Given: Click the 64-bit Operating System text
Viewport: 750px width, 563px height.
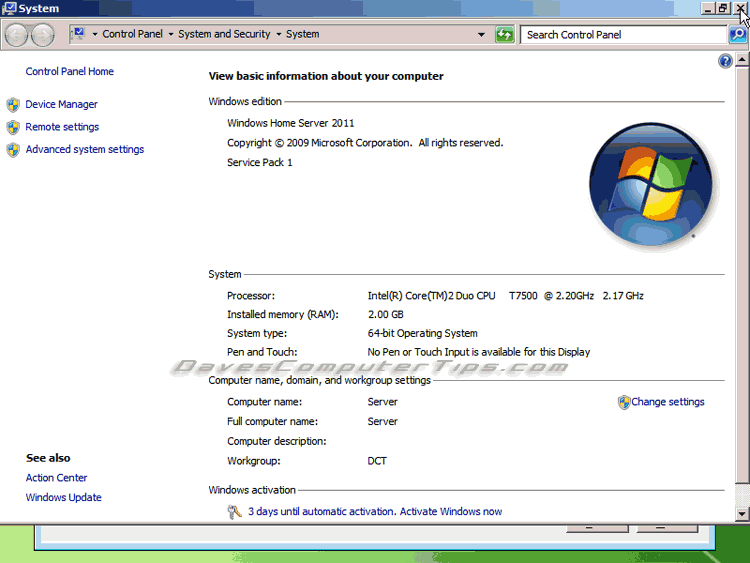Looking at the screenshot, I should (422, 333).
